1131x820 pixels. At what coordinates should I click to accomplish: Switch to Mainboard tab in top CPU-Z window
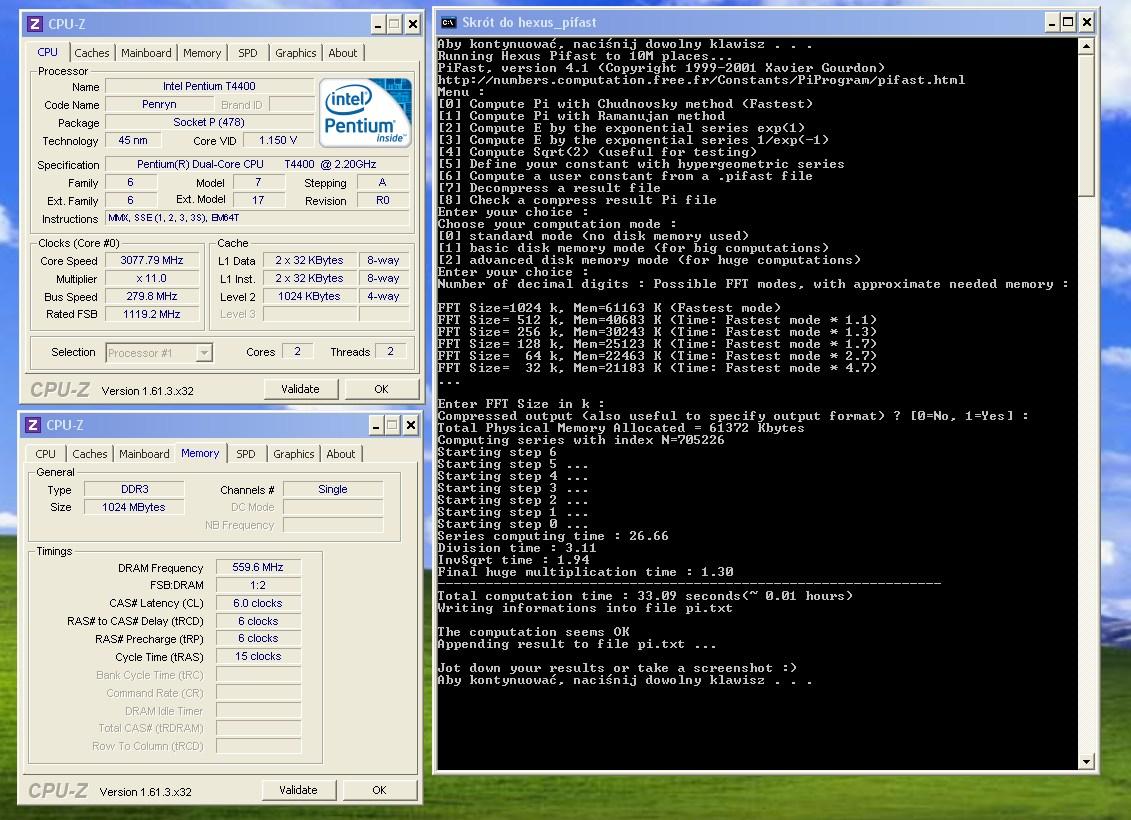point(146,53)
